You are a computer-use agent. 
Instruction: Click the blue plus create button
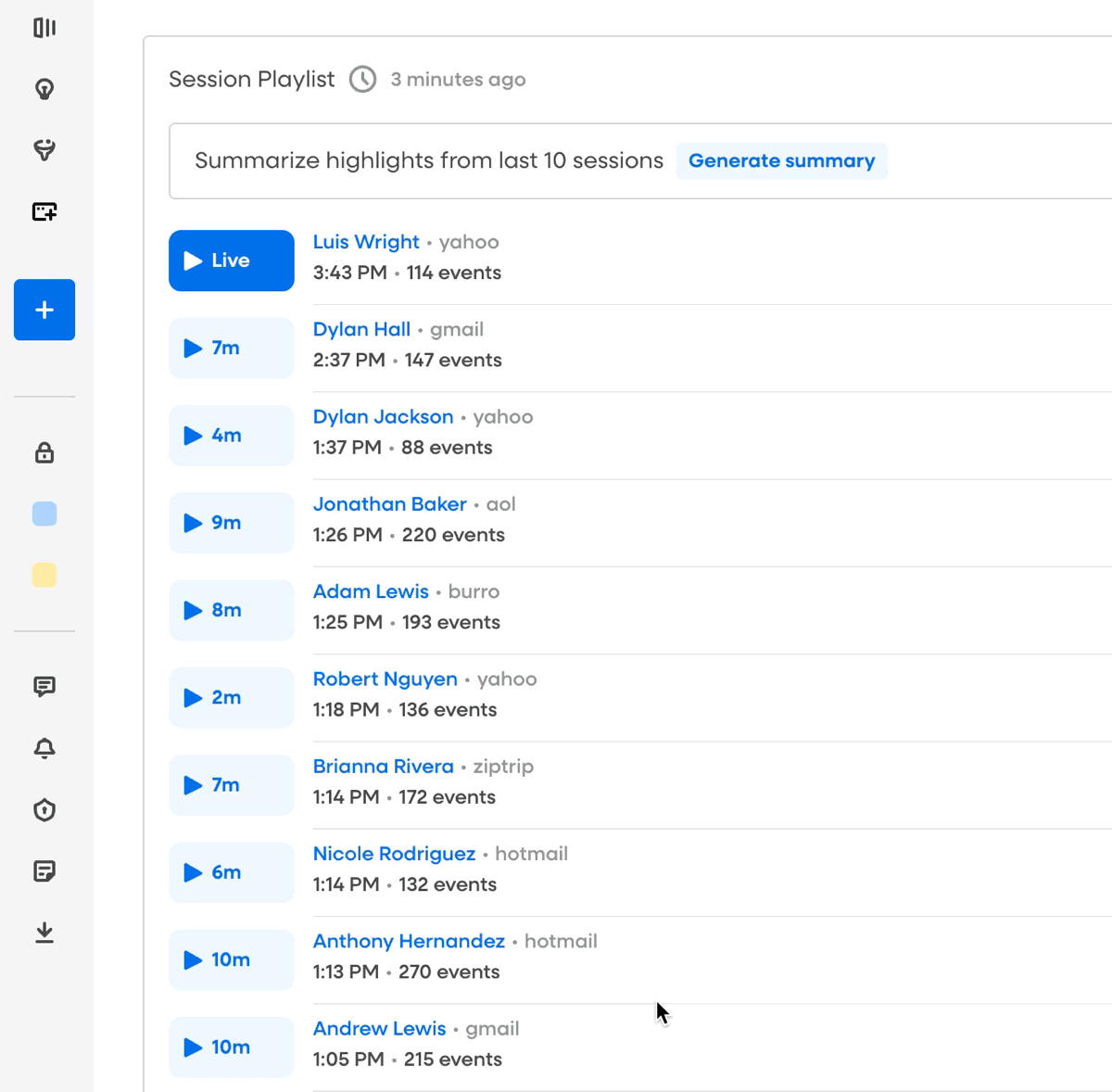pyautogui.click(x=44, y=310)
